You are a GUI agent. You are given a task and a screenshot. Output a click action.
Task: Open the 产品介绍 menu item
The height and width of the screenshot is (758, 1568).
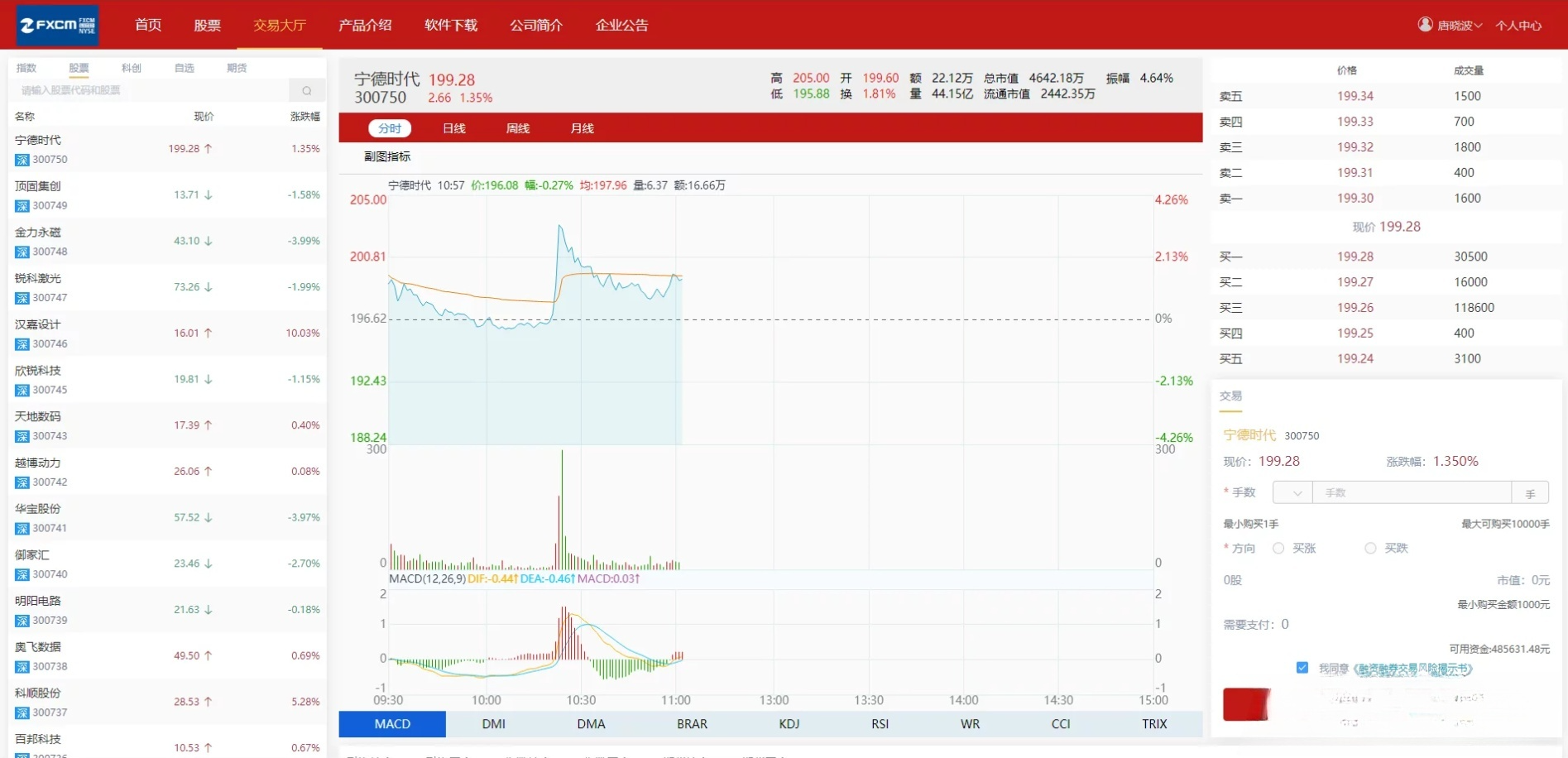pos(365,25)
